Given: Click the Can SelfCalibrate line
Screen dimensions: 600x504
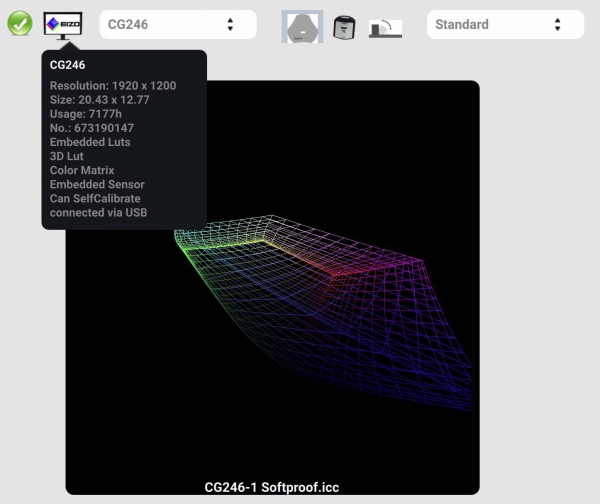Looking at the screenshot, I should click(95, 199).
